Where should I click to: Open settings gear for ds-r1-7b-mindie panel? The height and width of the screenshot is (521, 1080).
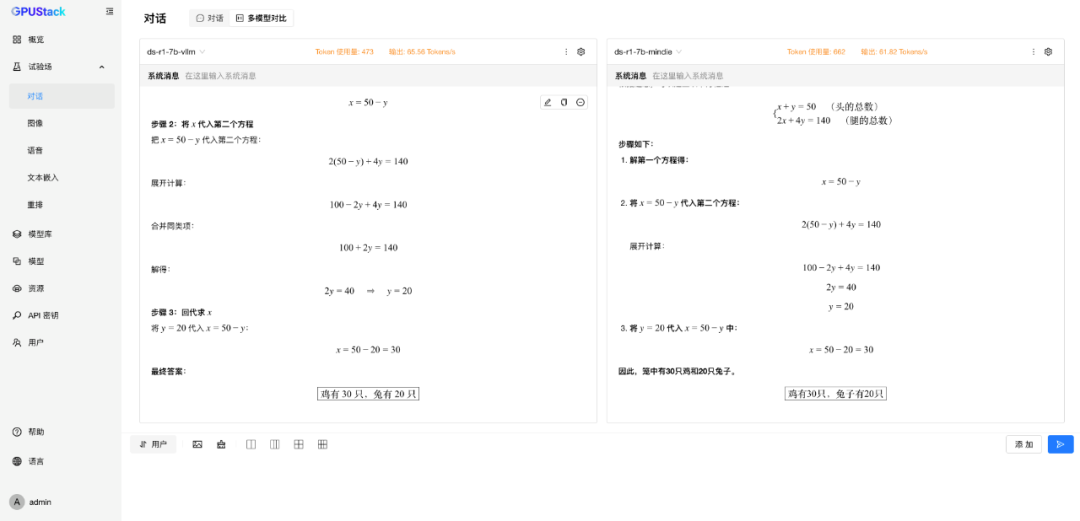tap(1048, 52)
